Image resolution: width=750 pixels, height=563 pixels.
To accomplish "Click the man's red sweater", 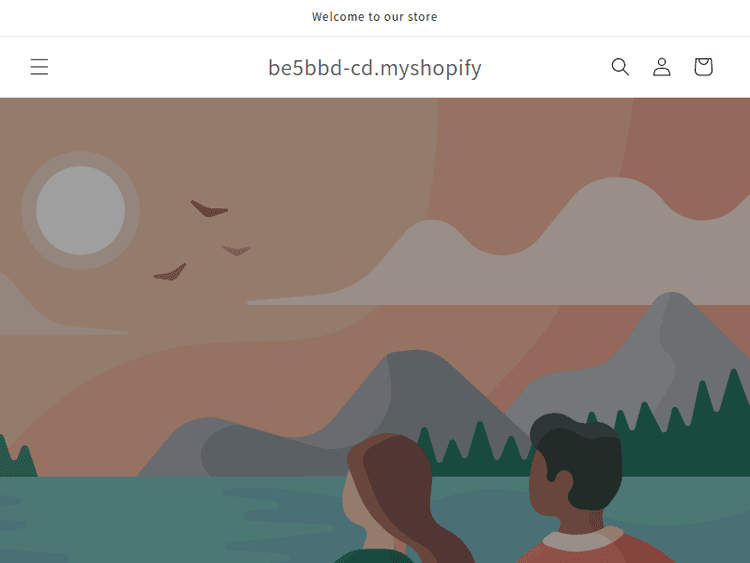I will point(593,549).
